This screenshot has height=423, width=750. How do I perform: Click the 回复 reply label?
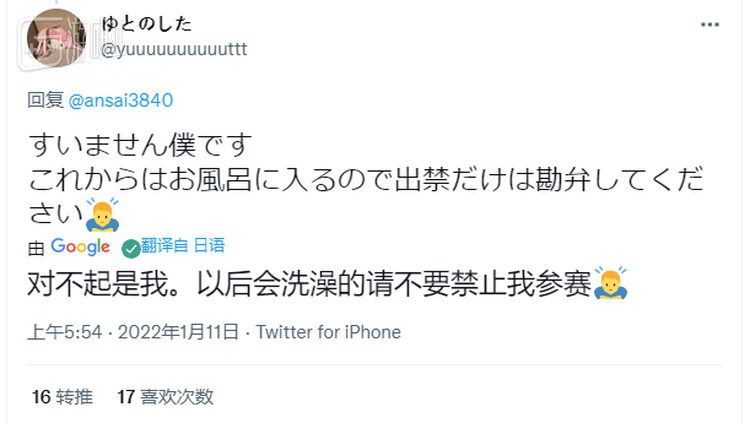[x=45, y=100]
